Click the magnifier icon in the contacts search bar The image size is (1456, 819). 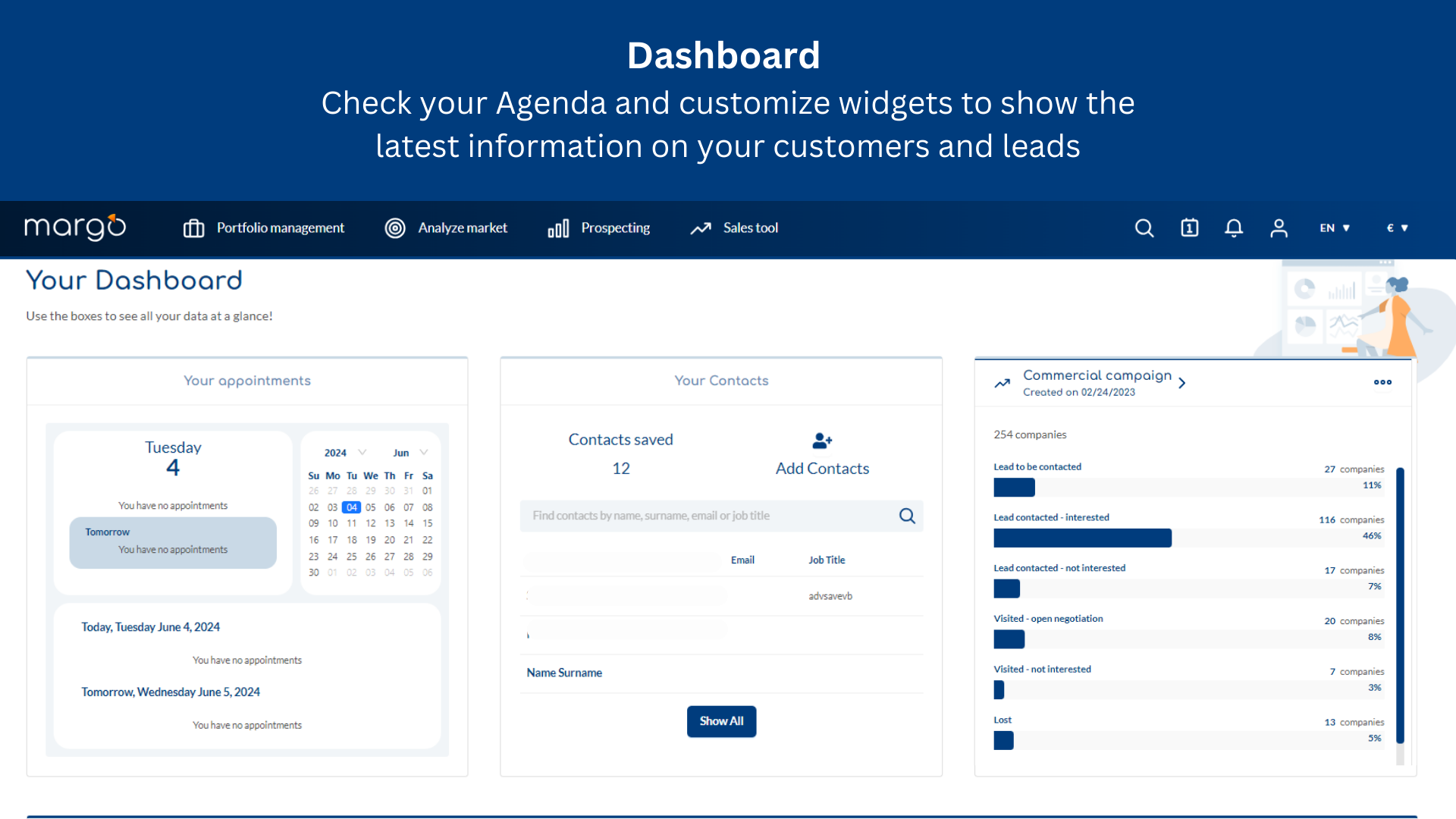pyautogui.click(x=907, y=516)
